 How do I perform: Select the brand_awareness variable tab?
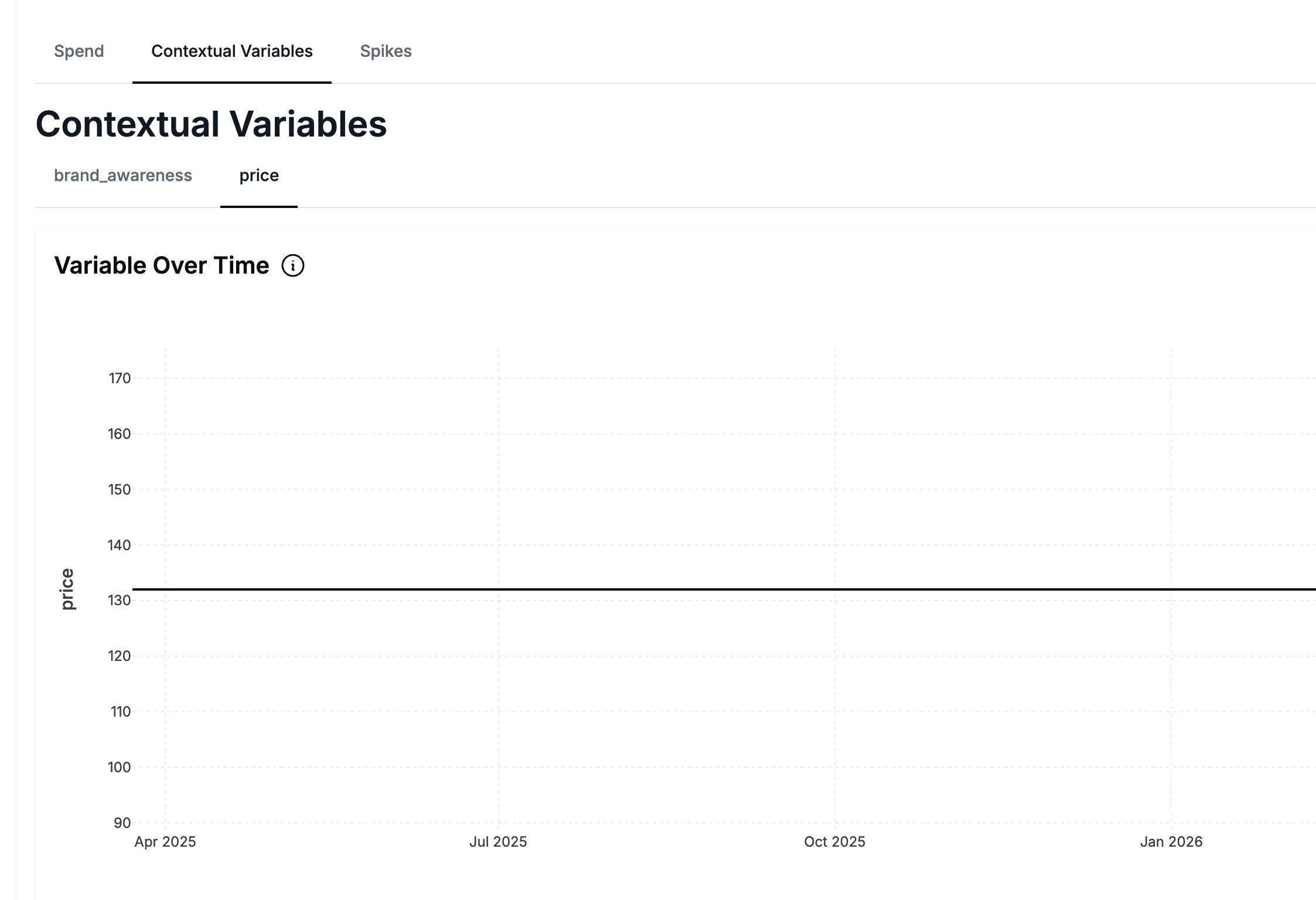[x=123, y=176]
